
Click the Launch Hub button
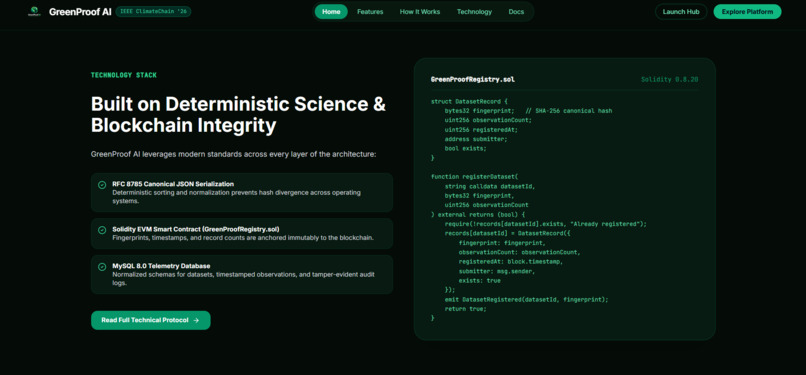681,12
